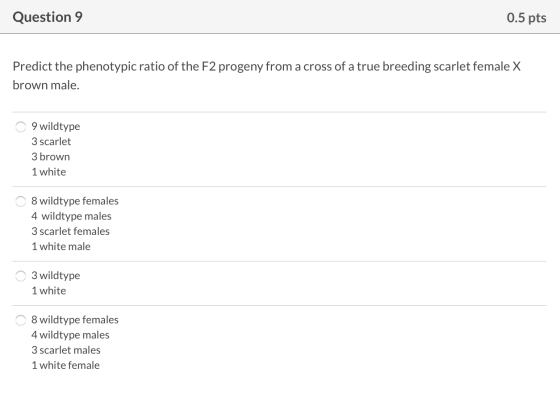
Task: Select the radio button for 3 wildtype 1 white
Action: tap(20, 276)
